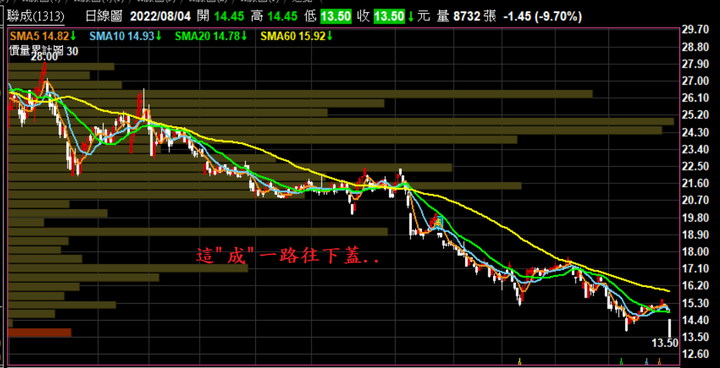Click the blue SMA10 marker on the bottom axis

click(x=647, y=361)
